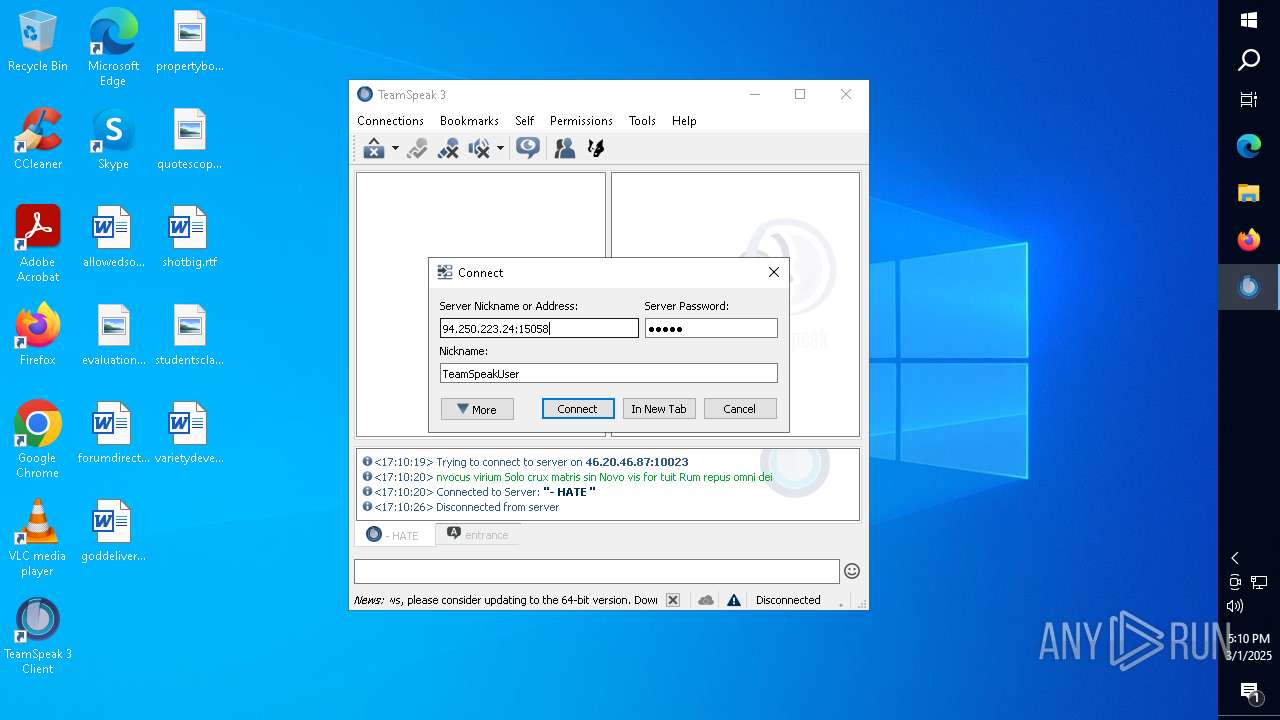Select the goddeliver... Word document
1280x720 pixels.
[113, 531]
